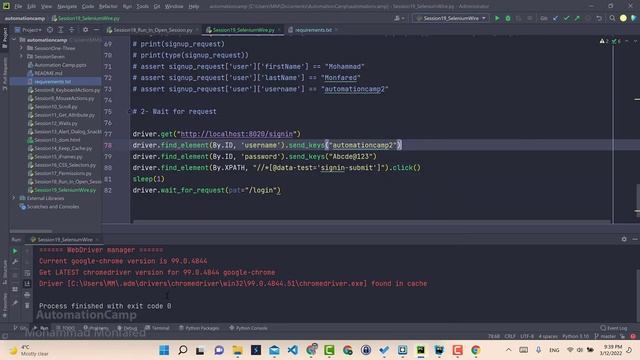
Task: Toggle scroll to end icon in Run panel
Action: click(x=27, y=283)
